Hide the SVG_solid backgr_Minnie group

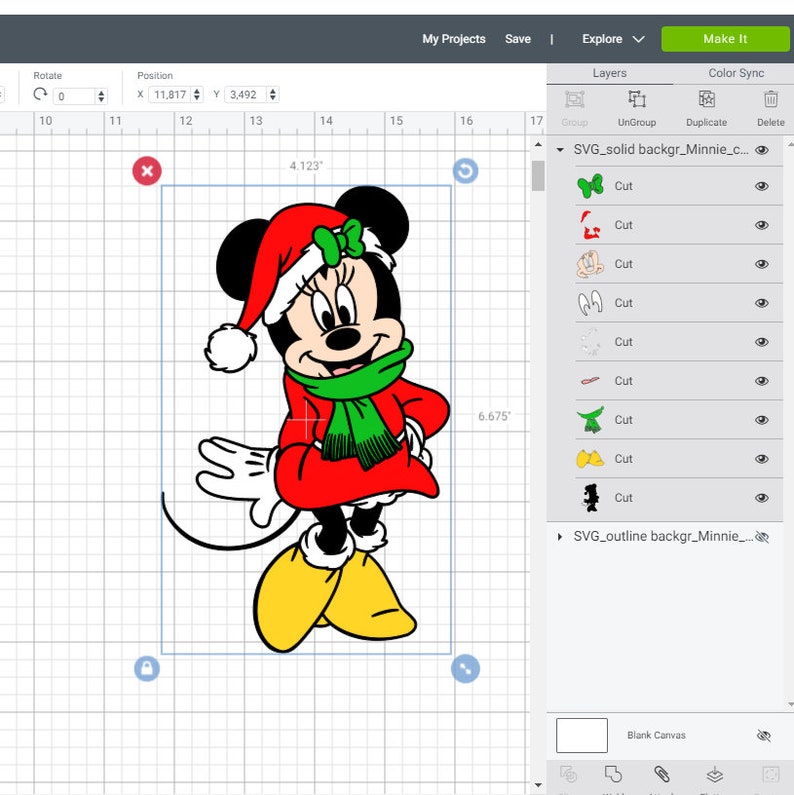point(762,150)
